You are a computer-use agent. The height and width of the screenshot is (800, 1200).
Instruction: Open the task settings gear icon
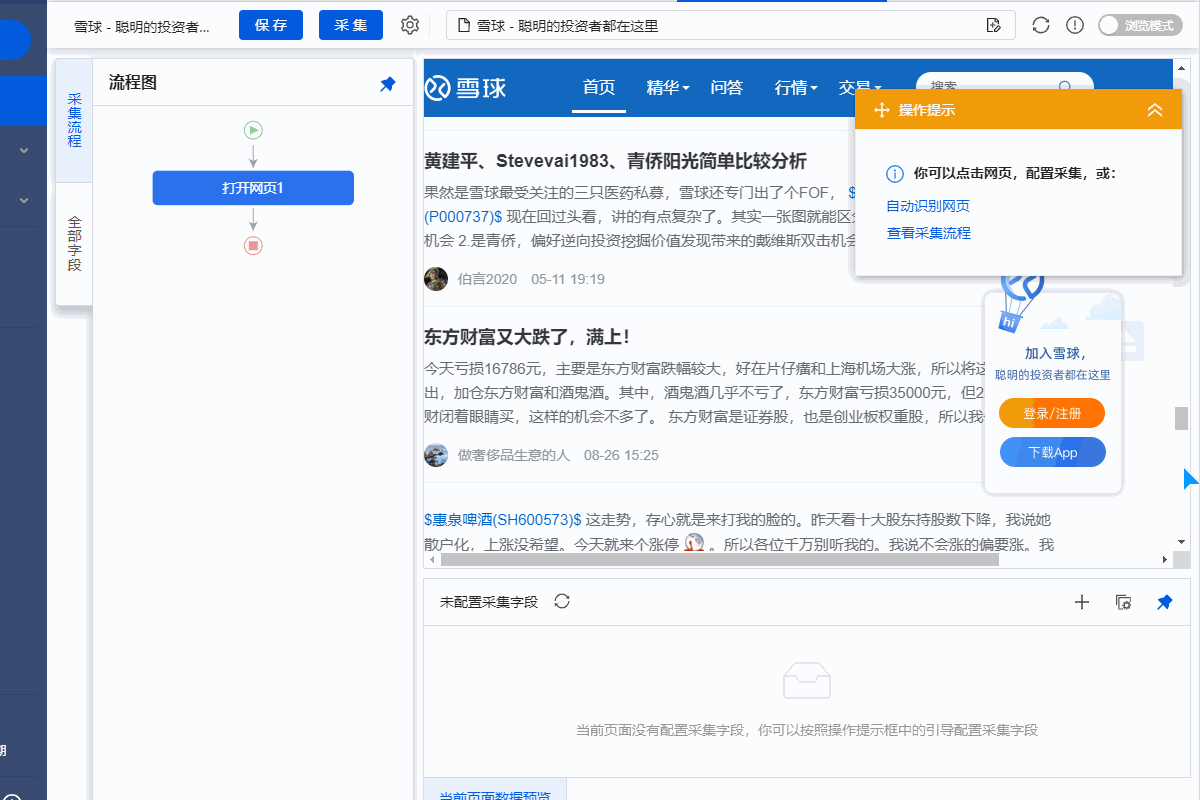coord(409,26)
